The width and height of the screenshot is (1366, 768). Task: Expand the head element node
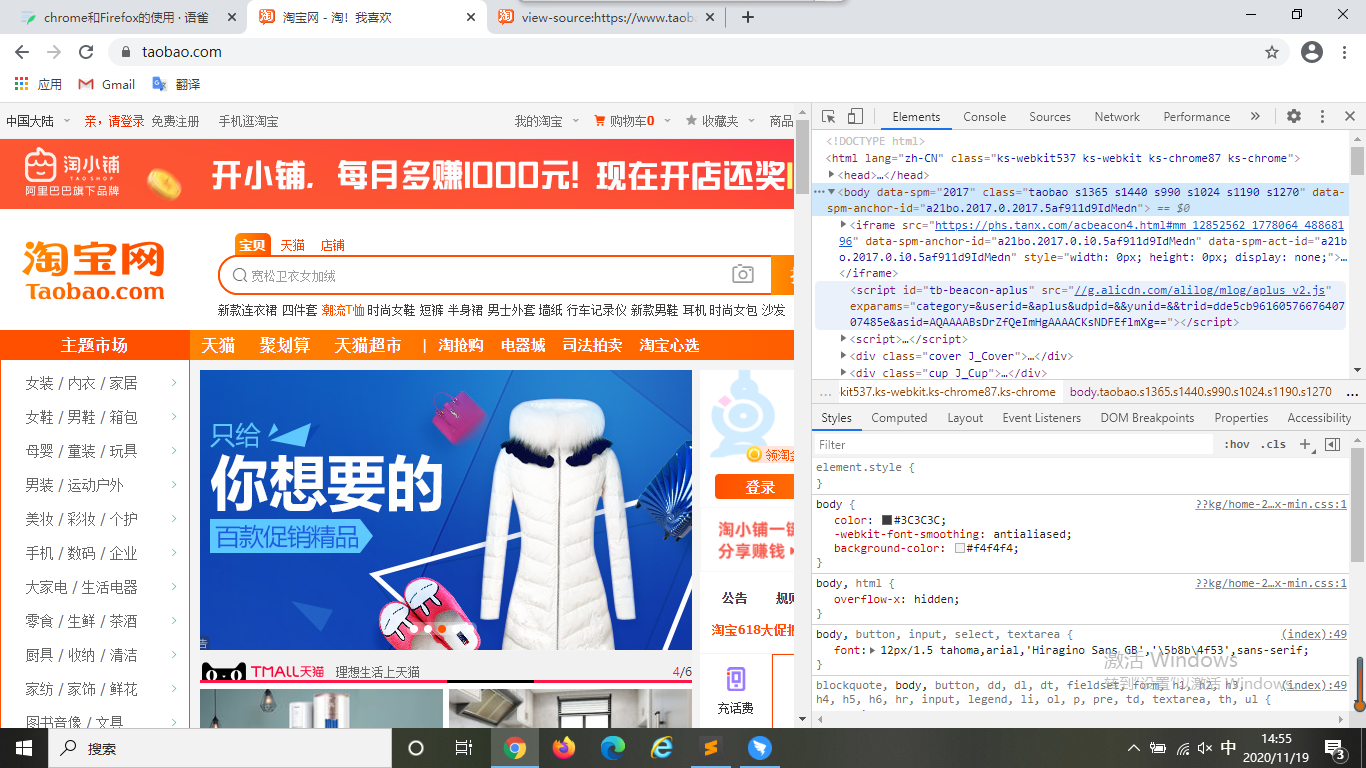coord(831,175)
